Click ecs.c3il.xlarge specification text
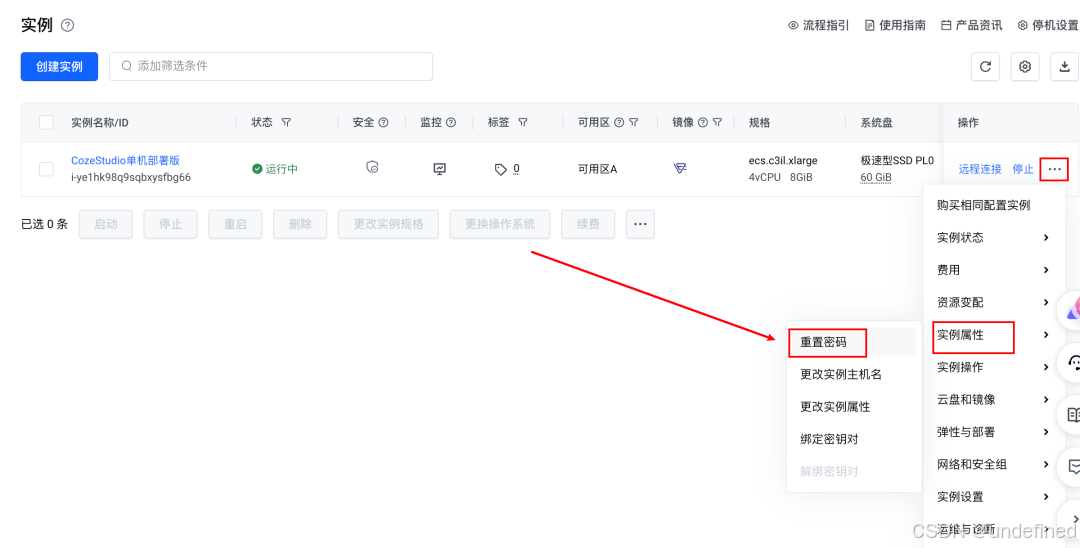 (x=783, y=160)
